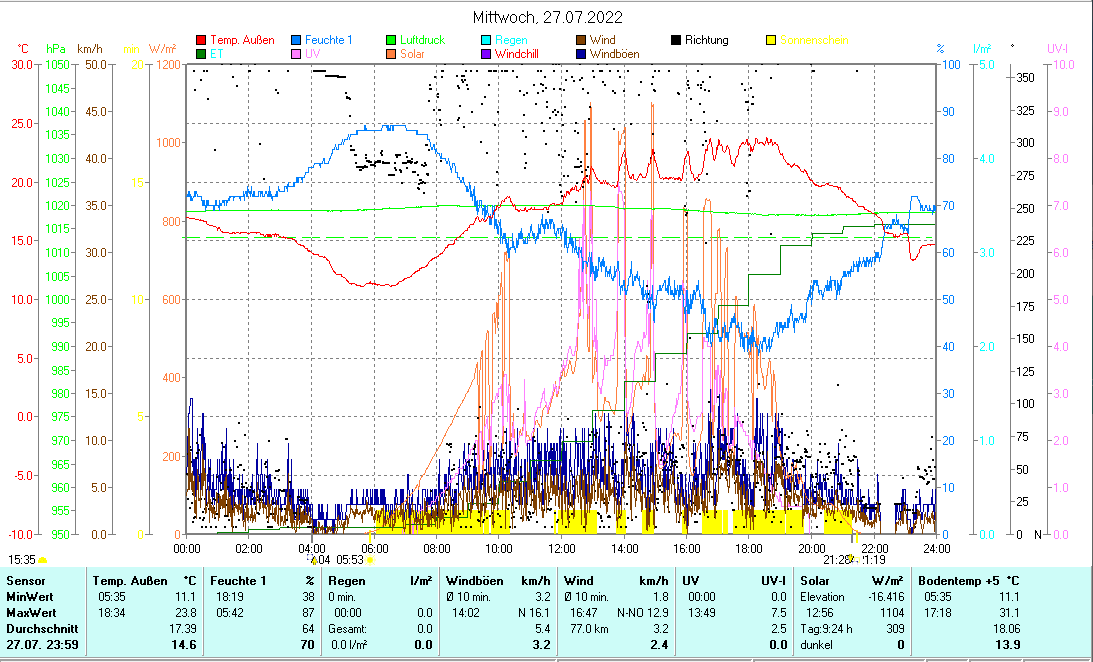Click the 12:00 time axis label

[561, 548]
